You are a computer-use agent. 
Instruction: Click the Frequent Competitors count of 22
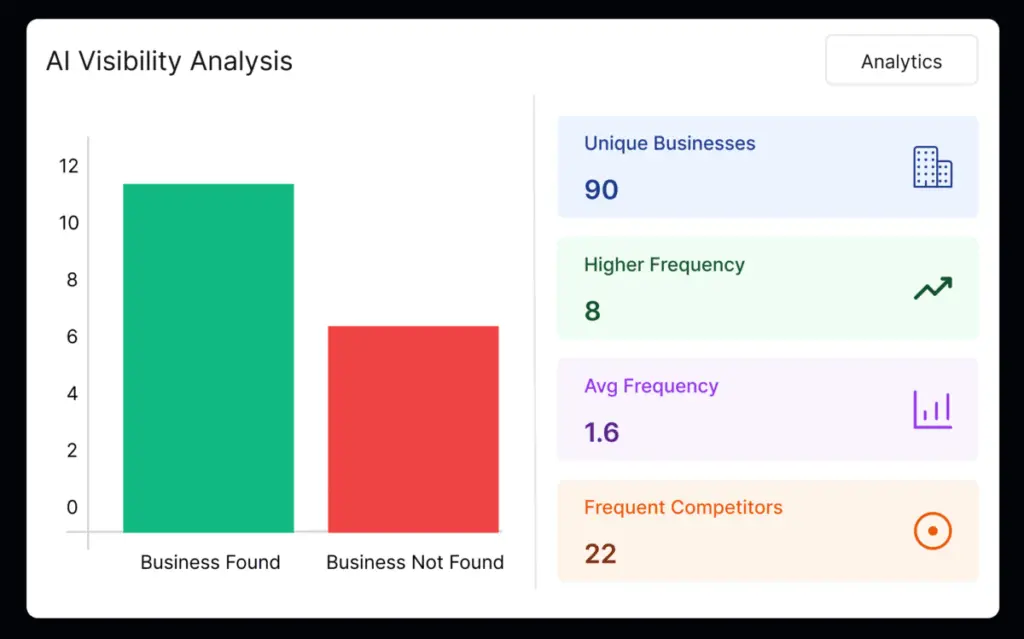click(600, 553)
